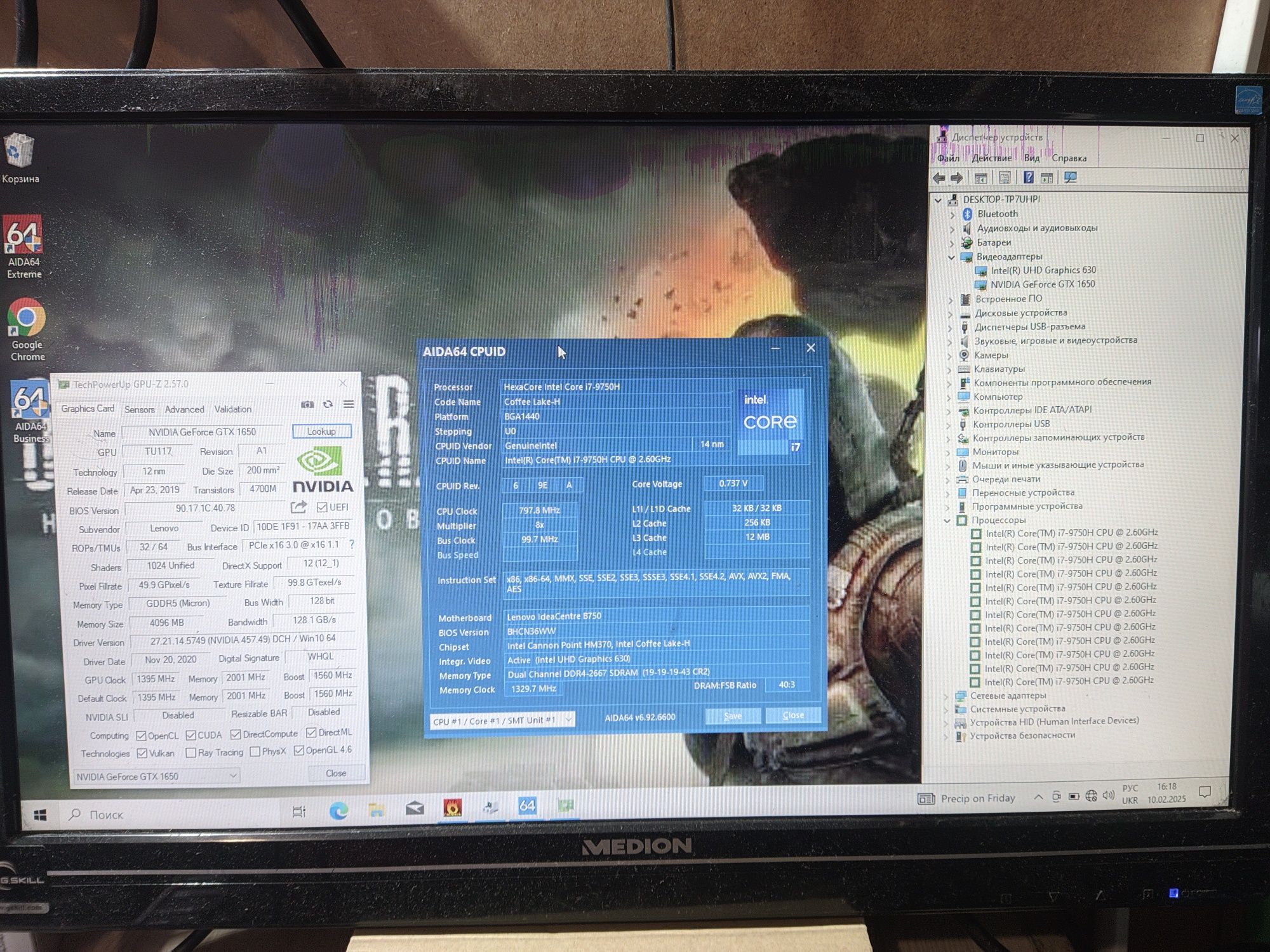Click AIDA64 icon on the taskbar
Image resolution: width=1270 pixels, height=952 pixels.
coord(527,805)
